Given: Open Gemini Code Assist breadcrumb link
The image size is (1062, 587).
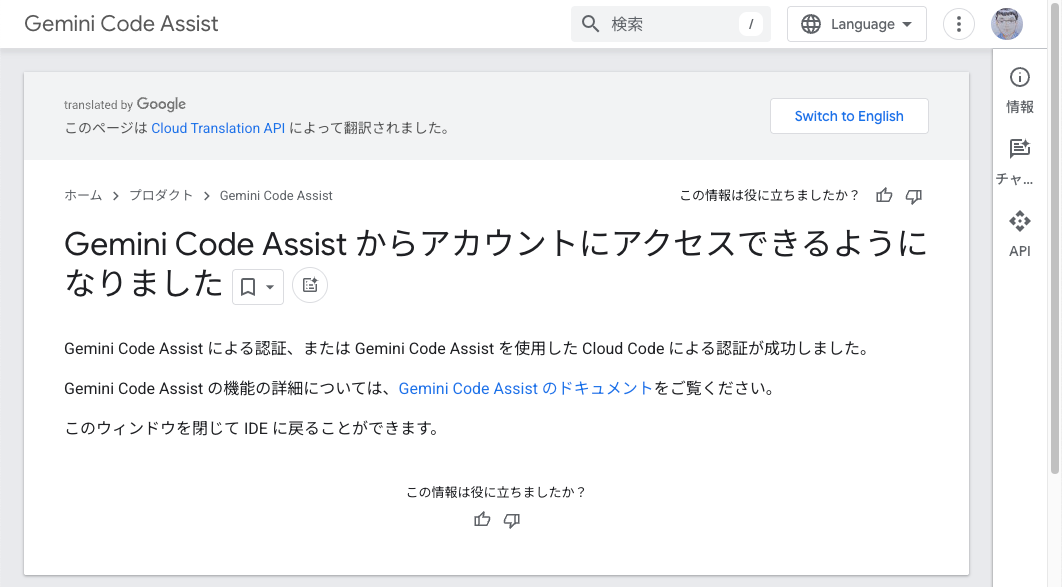Looking at the screenshot, I should click(276, 196).
